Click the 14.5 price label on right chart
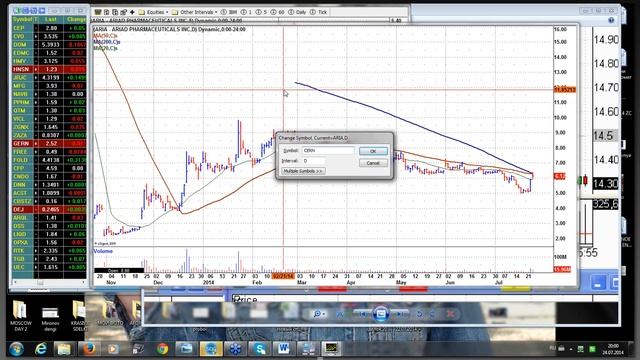The width and height of the screenshot is (640, 360). (605, 136)
